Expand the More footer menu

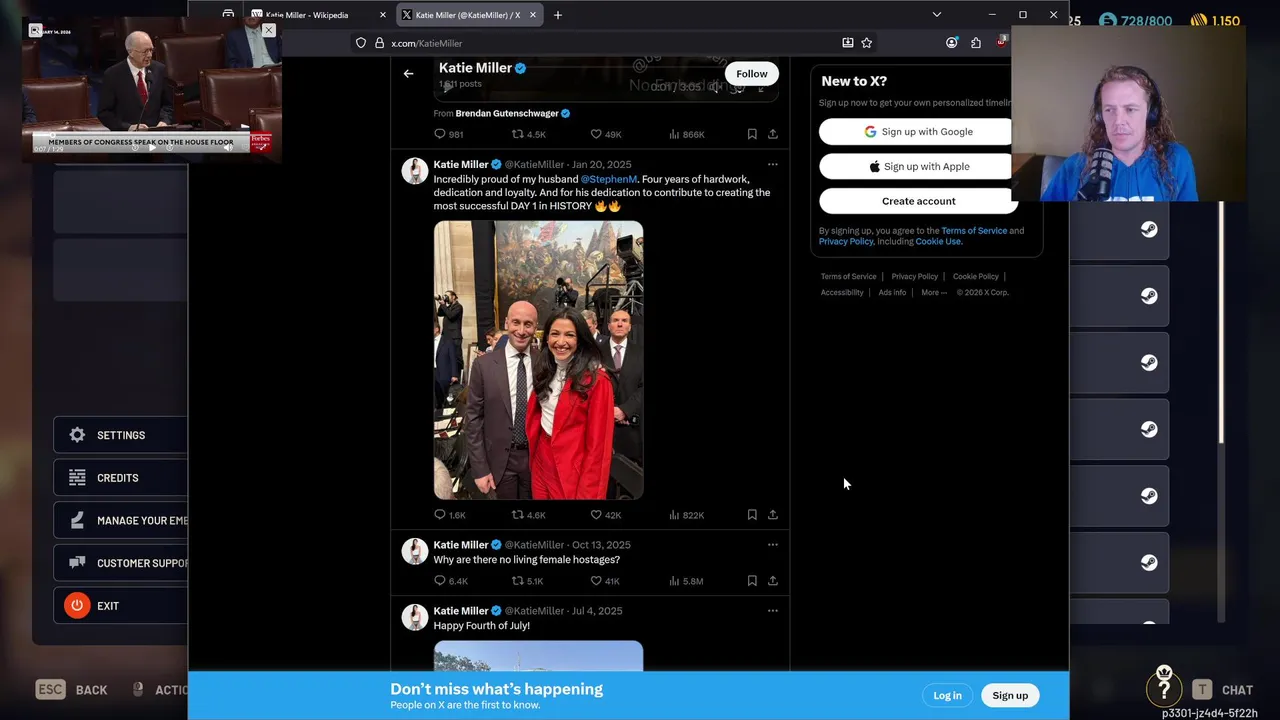tap(933, 293)
